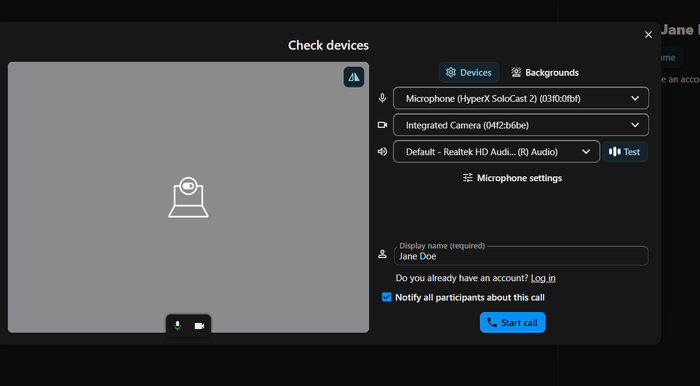Open the Integrated Camera dropdown
Viewport: 700px width, 386px height.
tap(521, 125)
